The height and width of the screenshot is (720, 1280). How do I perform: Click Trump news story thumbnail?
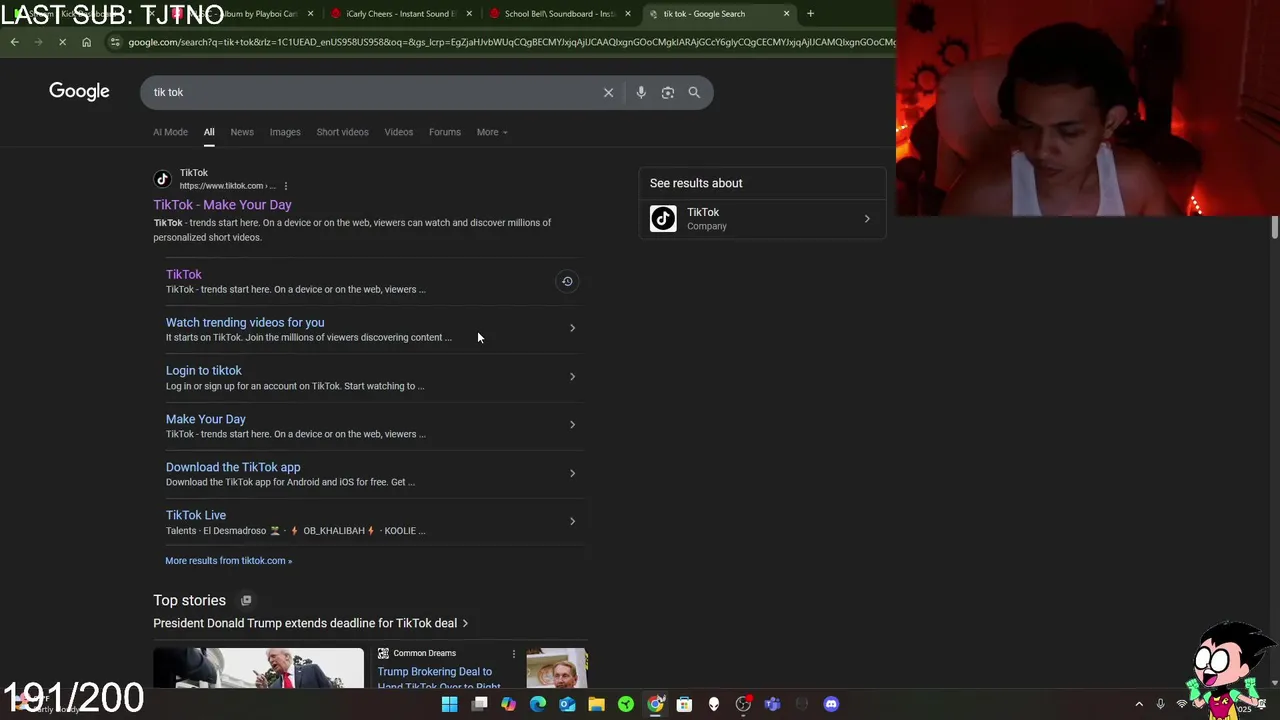(259, 668)
